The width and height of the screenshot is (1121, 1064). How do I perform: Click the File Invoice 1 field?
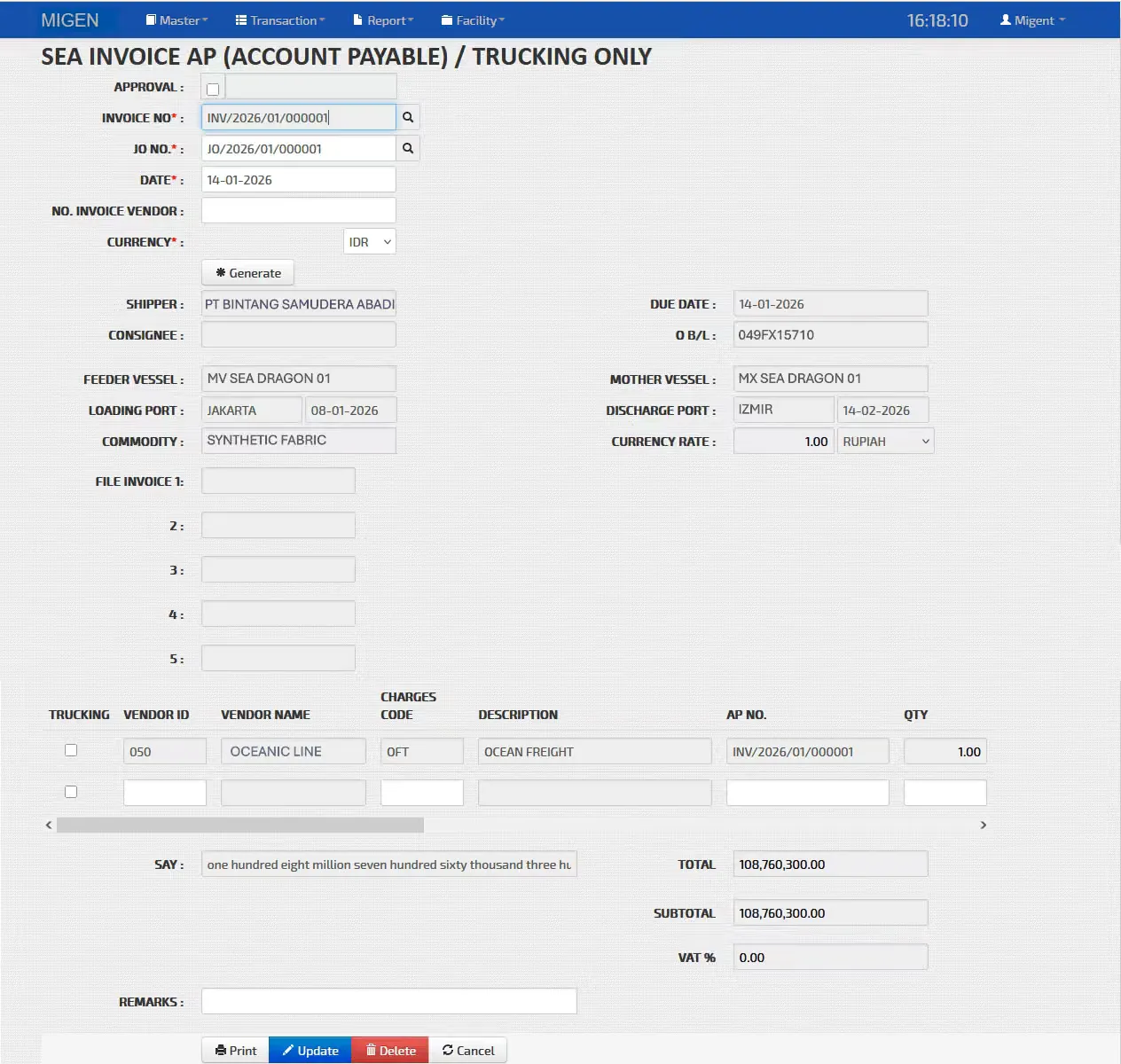278,481
